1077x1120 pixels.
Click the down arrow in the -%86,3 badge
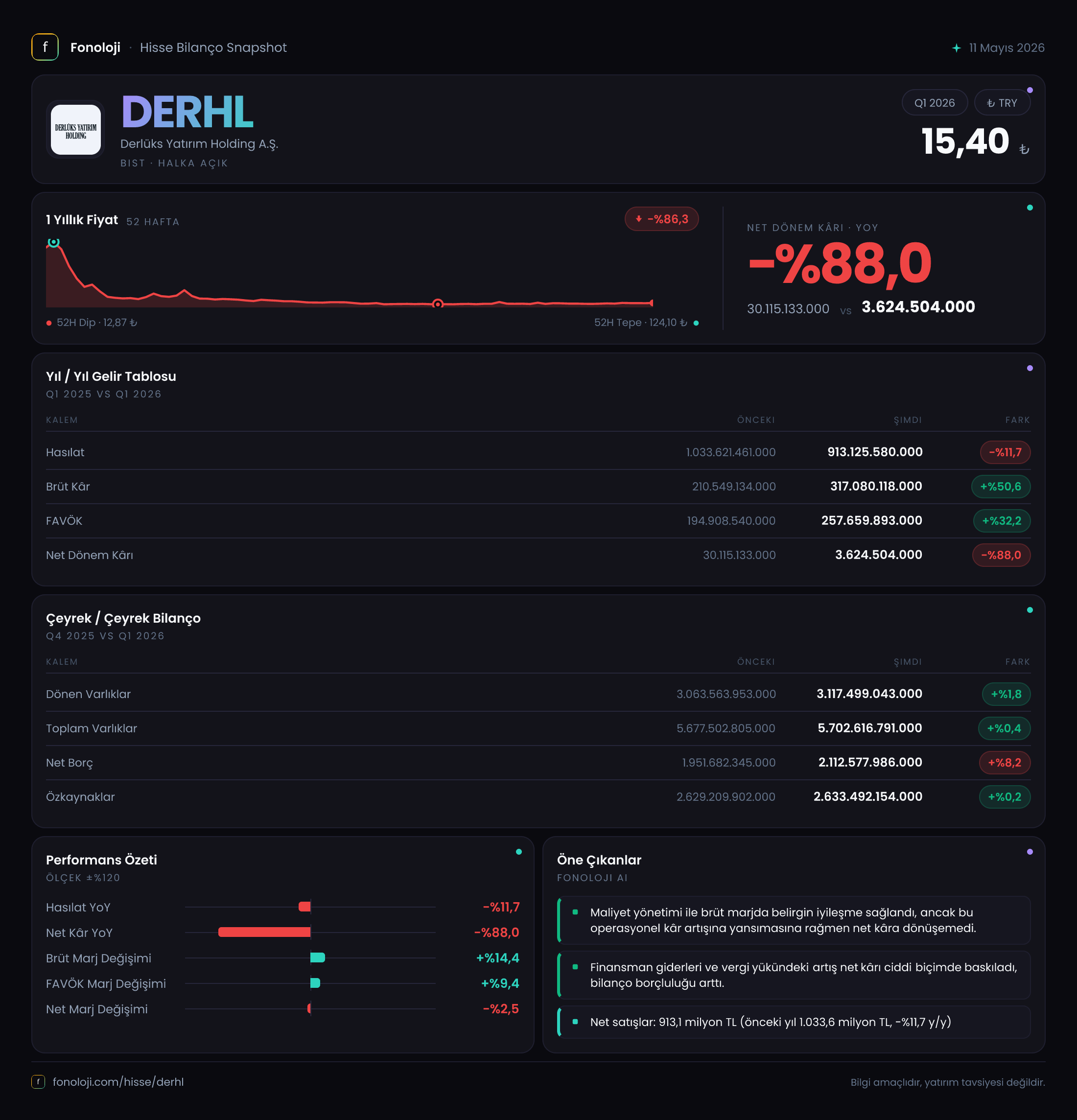click(x=639, y=219)
